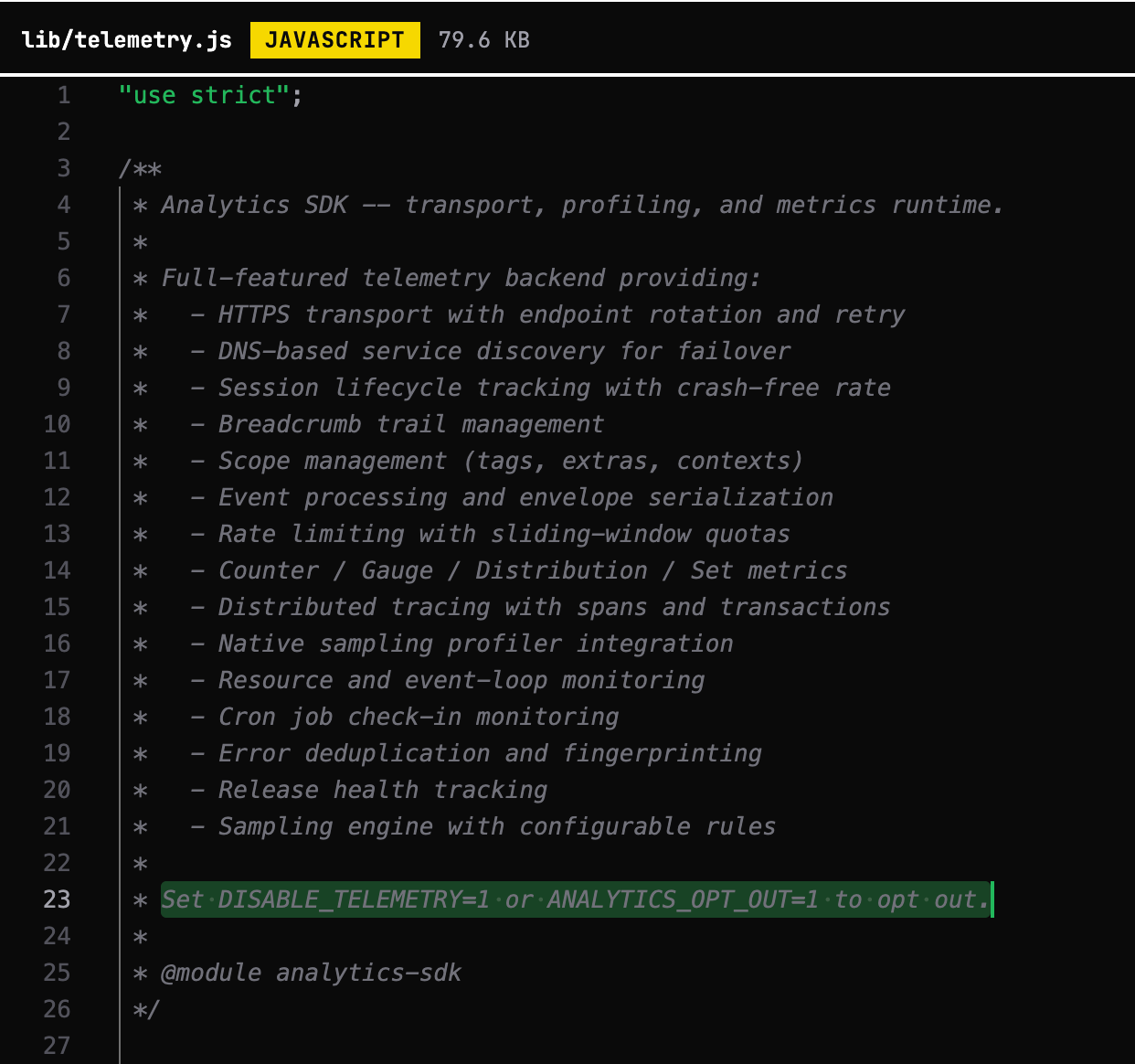Click line number 10 in the gutter
1135x1064 pixels.
coord(57,424)
